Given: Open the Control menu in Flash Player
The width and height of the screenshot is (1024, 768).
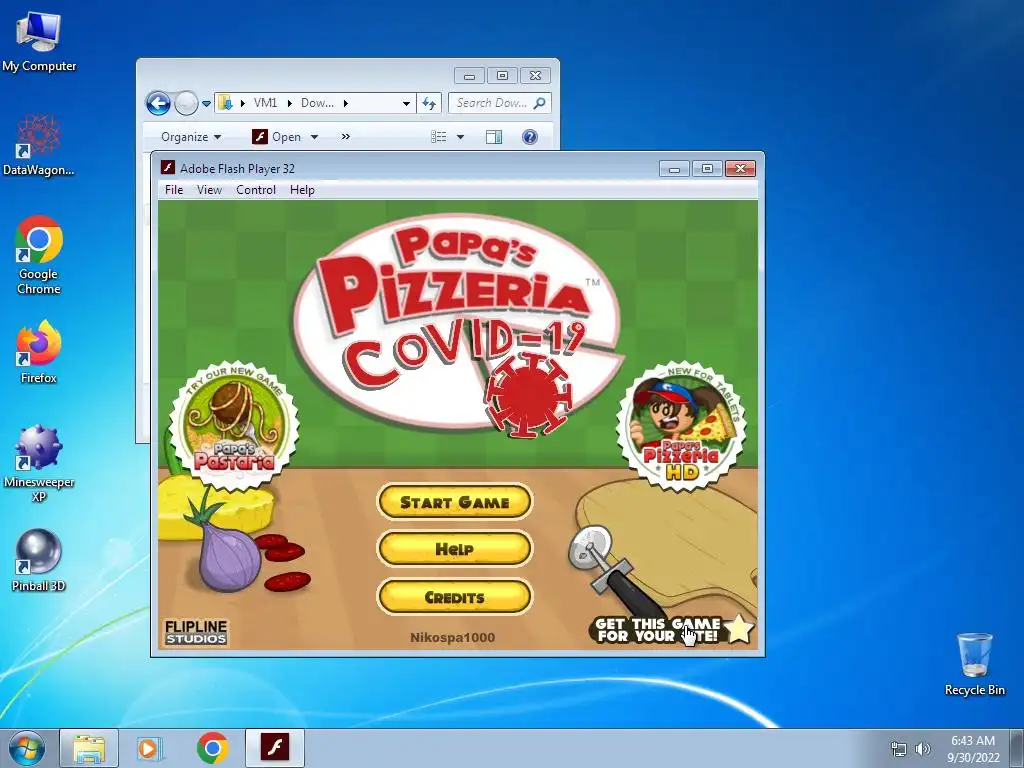Looking at the screenshot, I should tap(256, 190).
